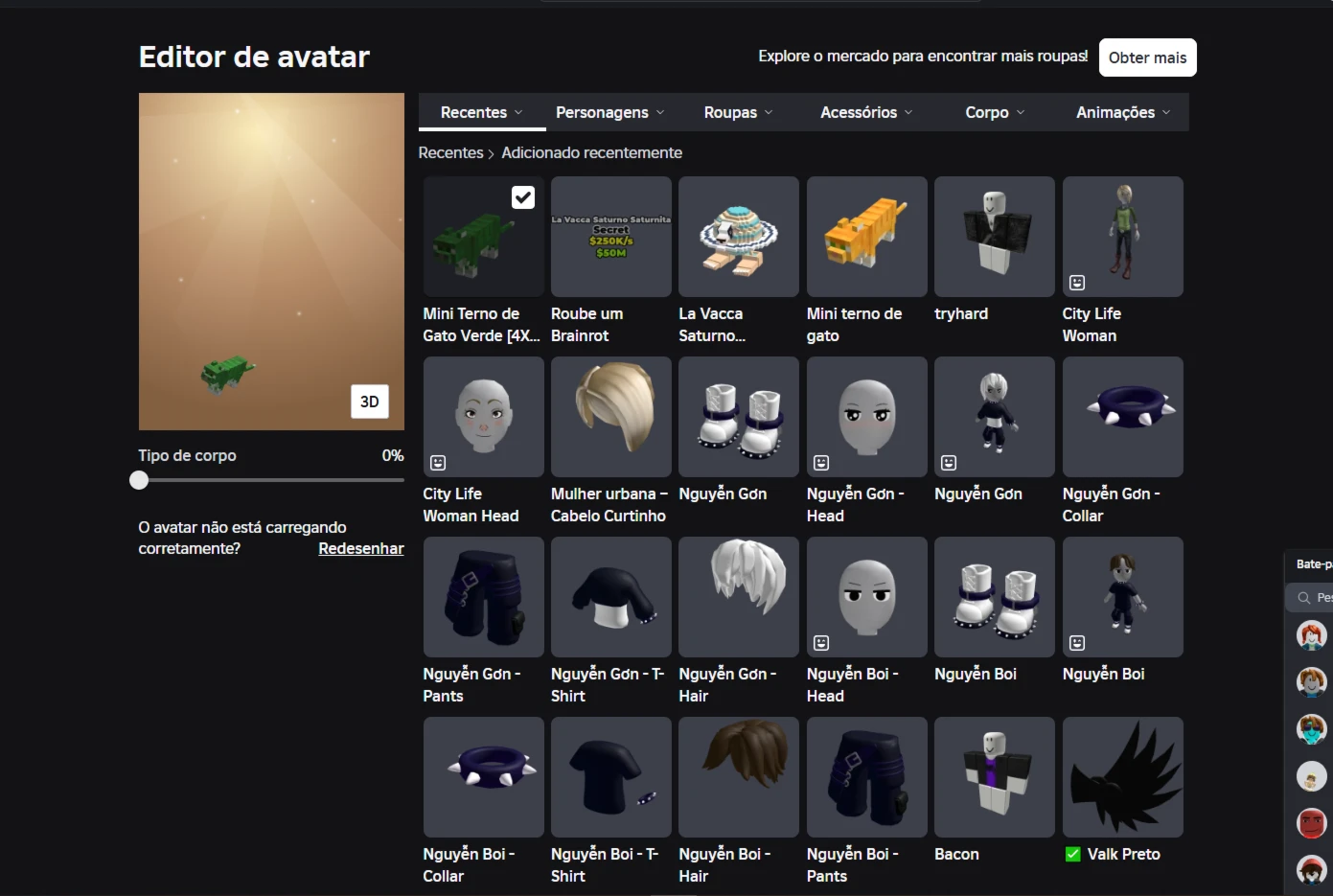Select the City Life Woman character thumbnail
The width and height of the screenshot is (1333, 896).
[1123, 237]
